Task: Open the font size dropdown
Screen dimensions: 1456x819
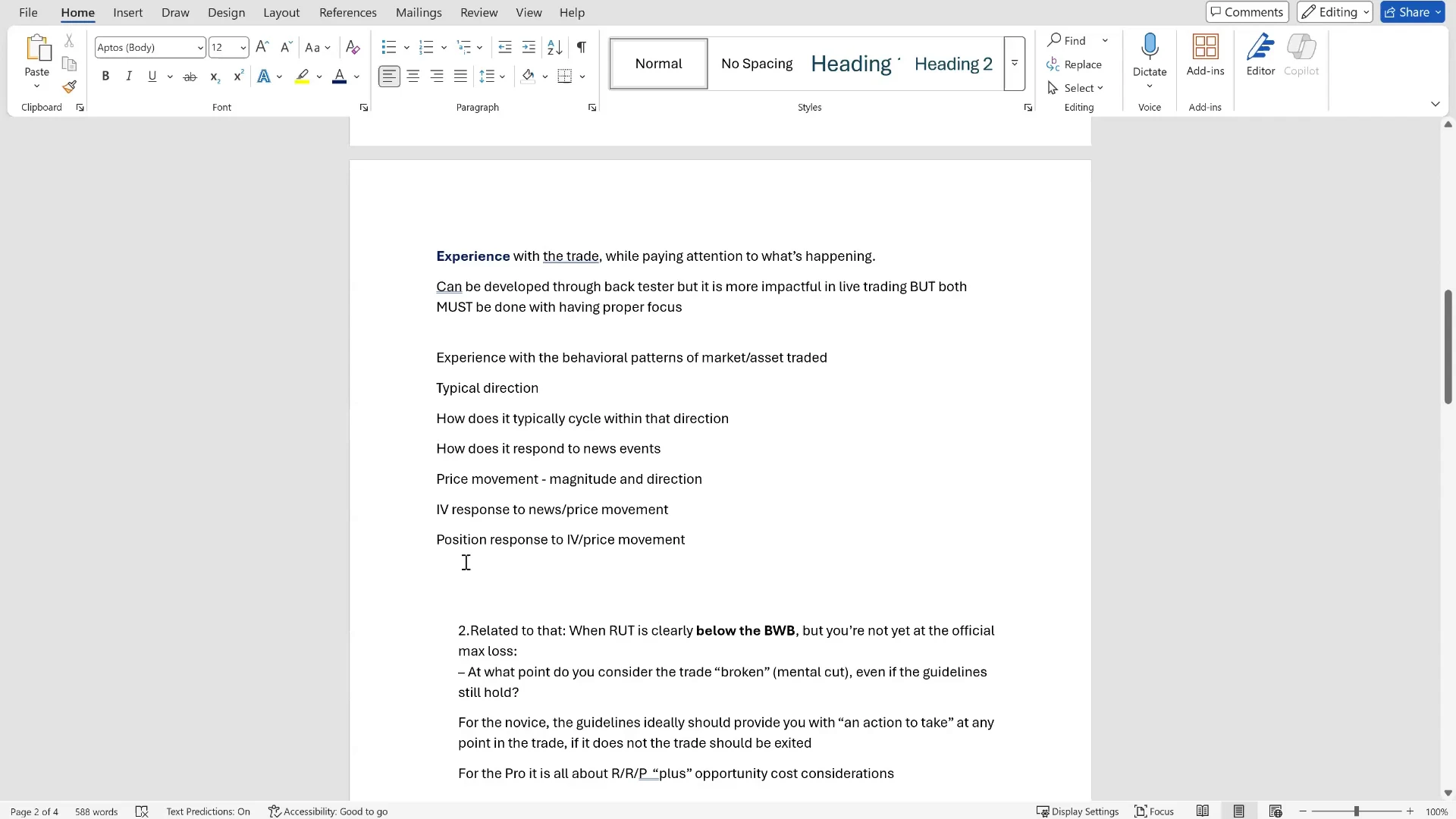Action: click(243, 48)
